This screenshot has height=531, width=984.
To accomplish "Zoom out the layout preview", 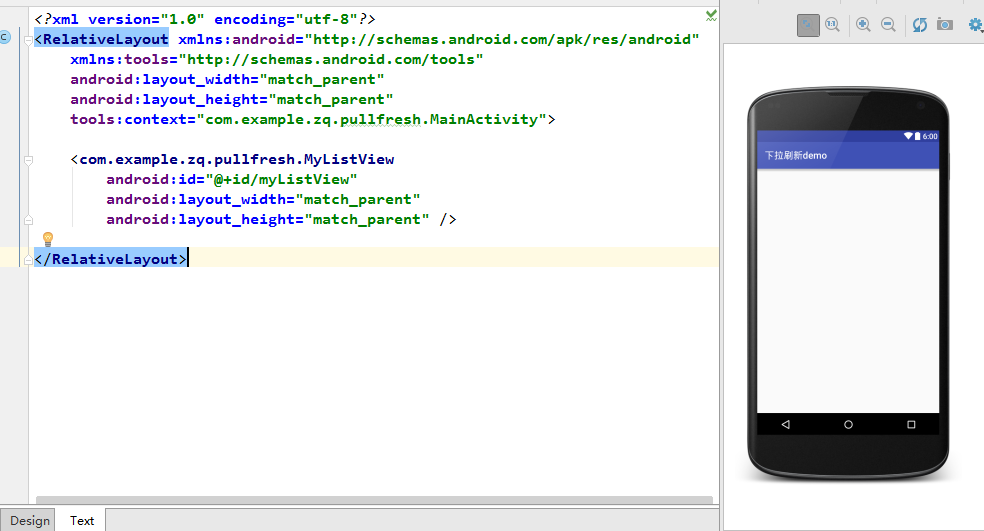I will tap(888, 25).
